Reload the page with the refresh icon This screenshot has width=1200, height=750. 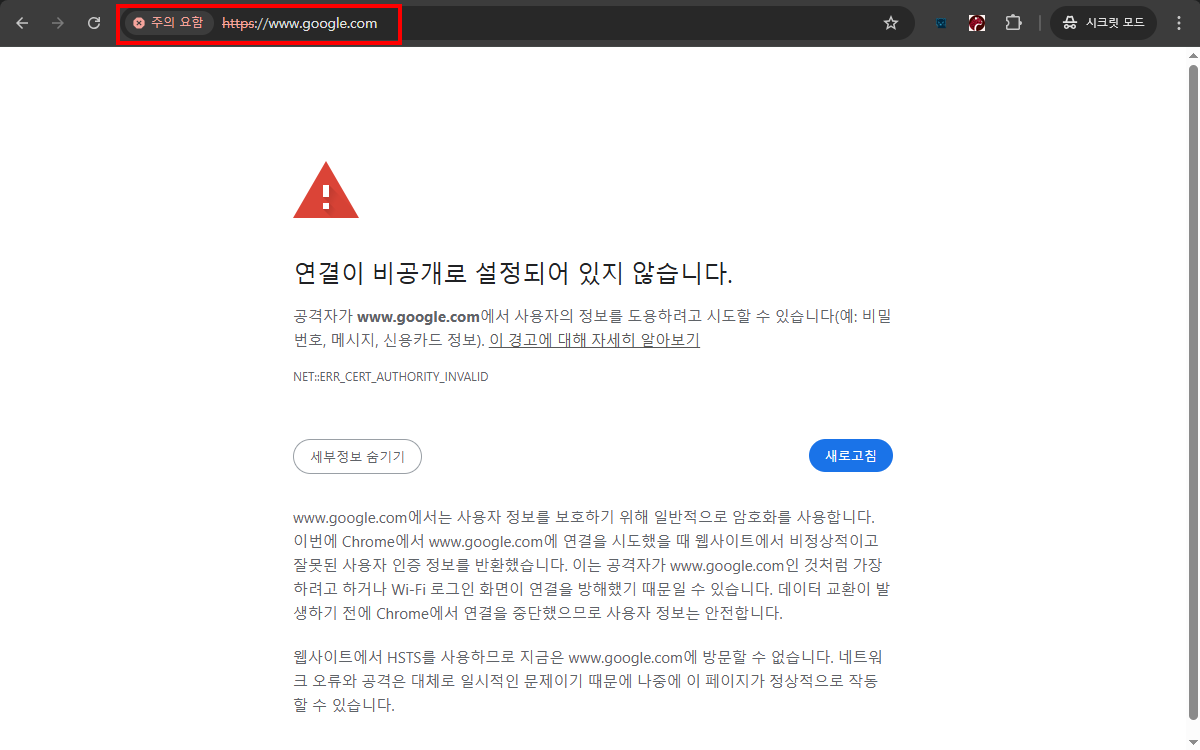94,23
